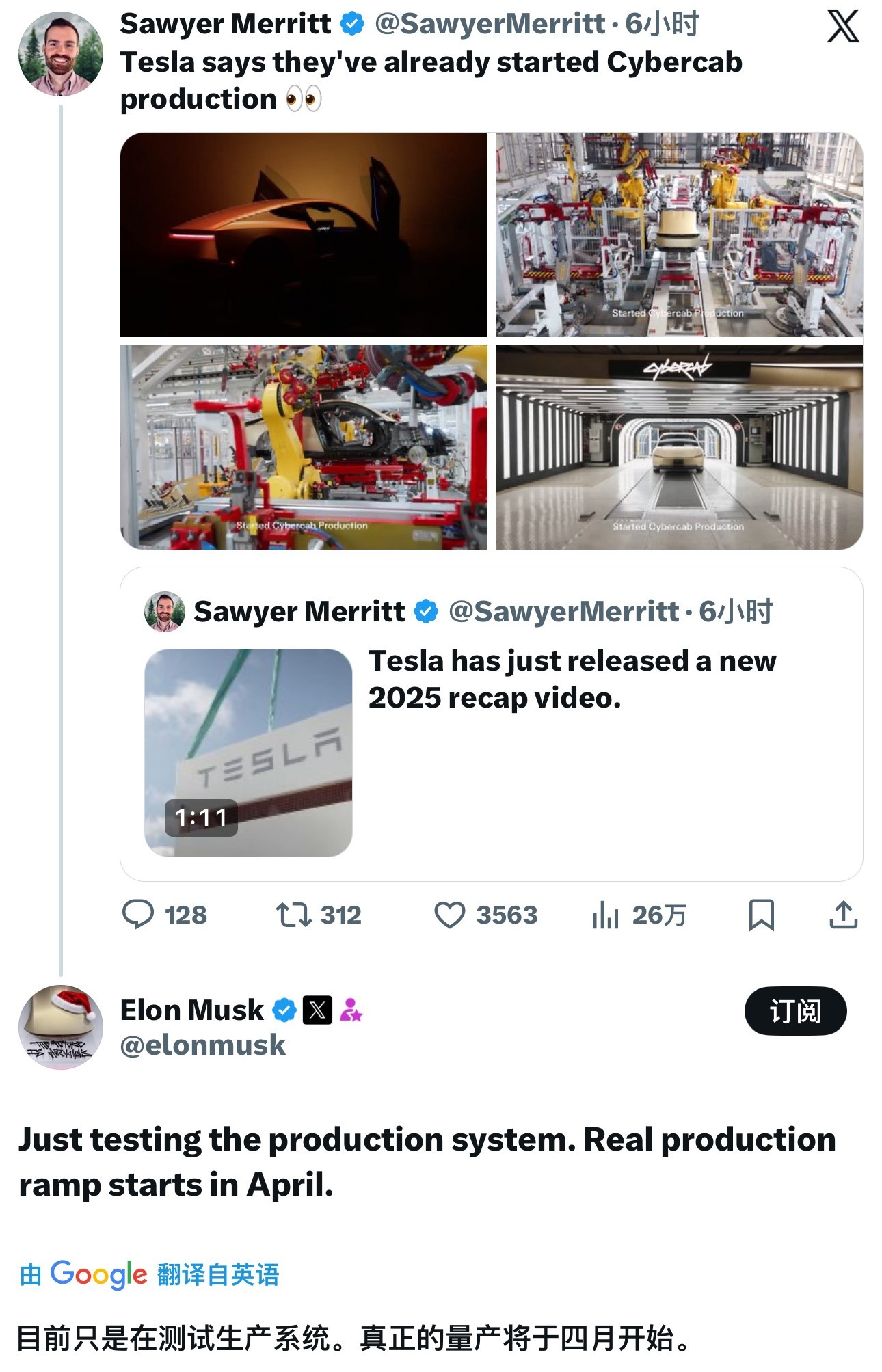Share the tweet with the upload icon

[x=843, y=915]
